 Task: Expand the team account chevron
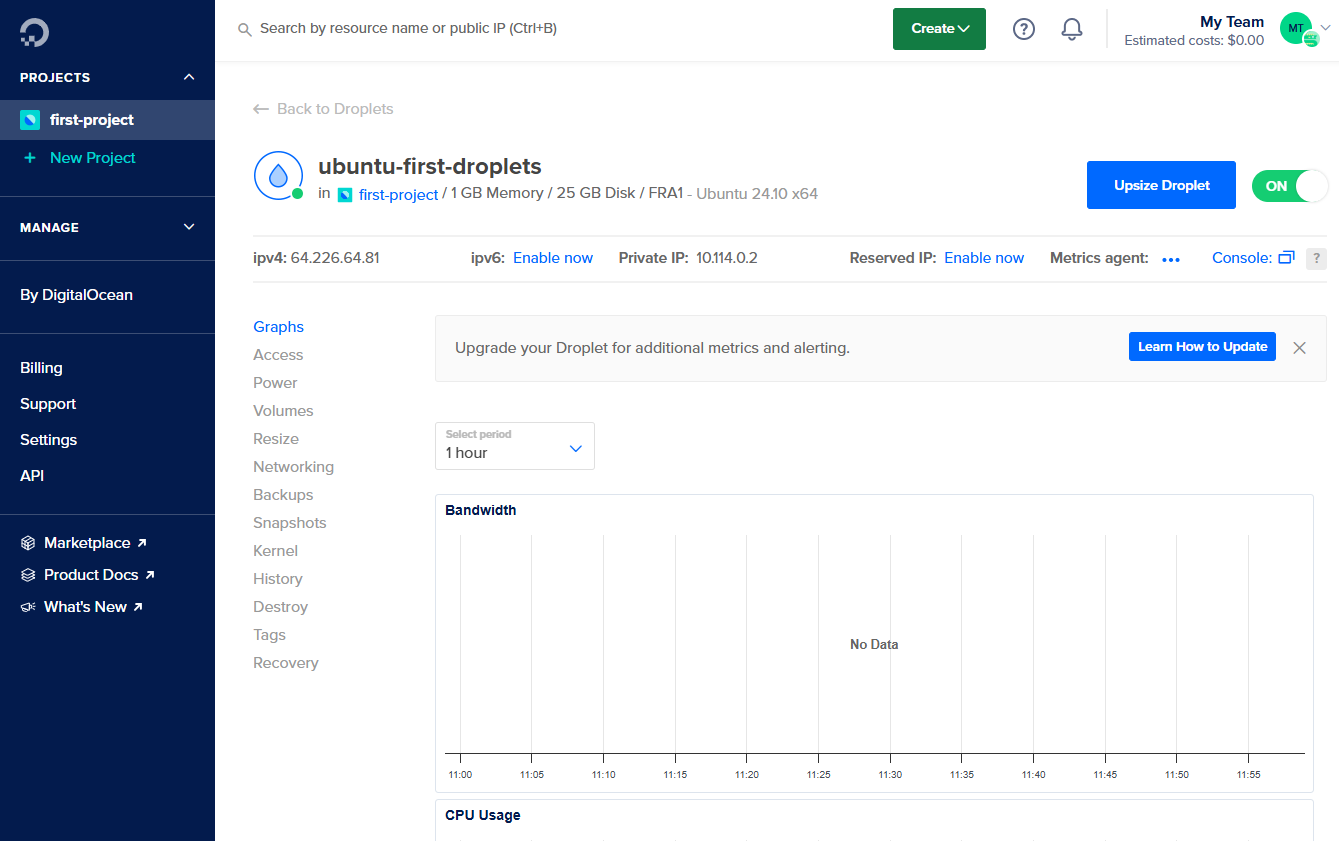click(1326, 28)
